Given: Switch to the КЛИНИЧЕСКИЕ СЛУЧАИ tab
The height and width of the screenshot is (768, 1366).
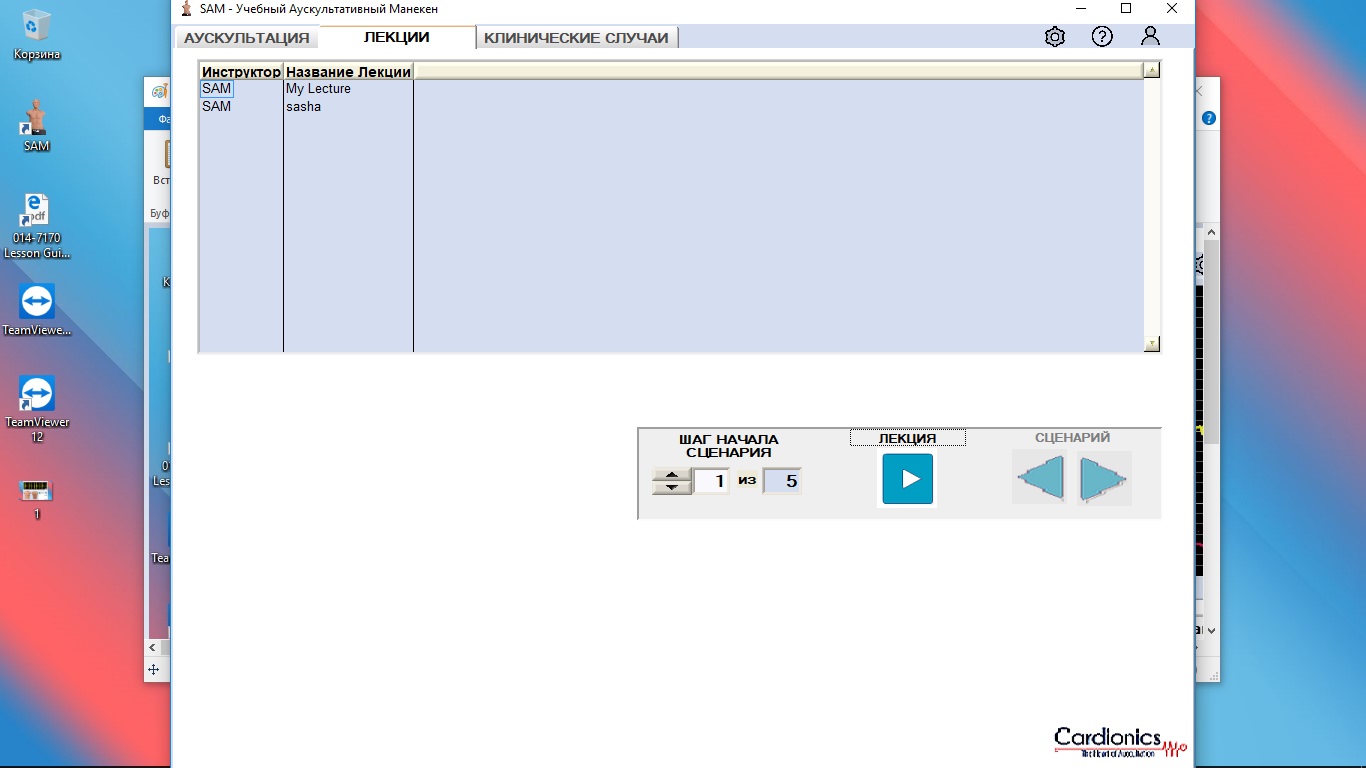Looking at the screenshot, I should 576,38.
